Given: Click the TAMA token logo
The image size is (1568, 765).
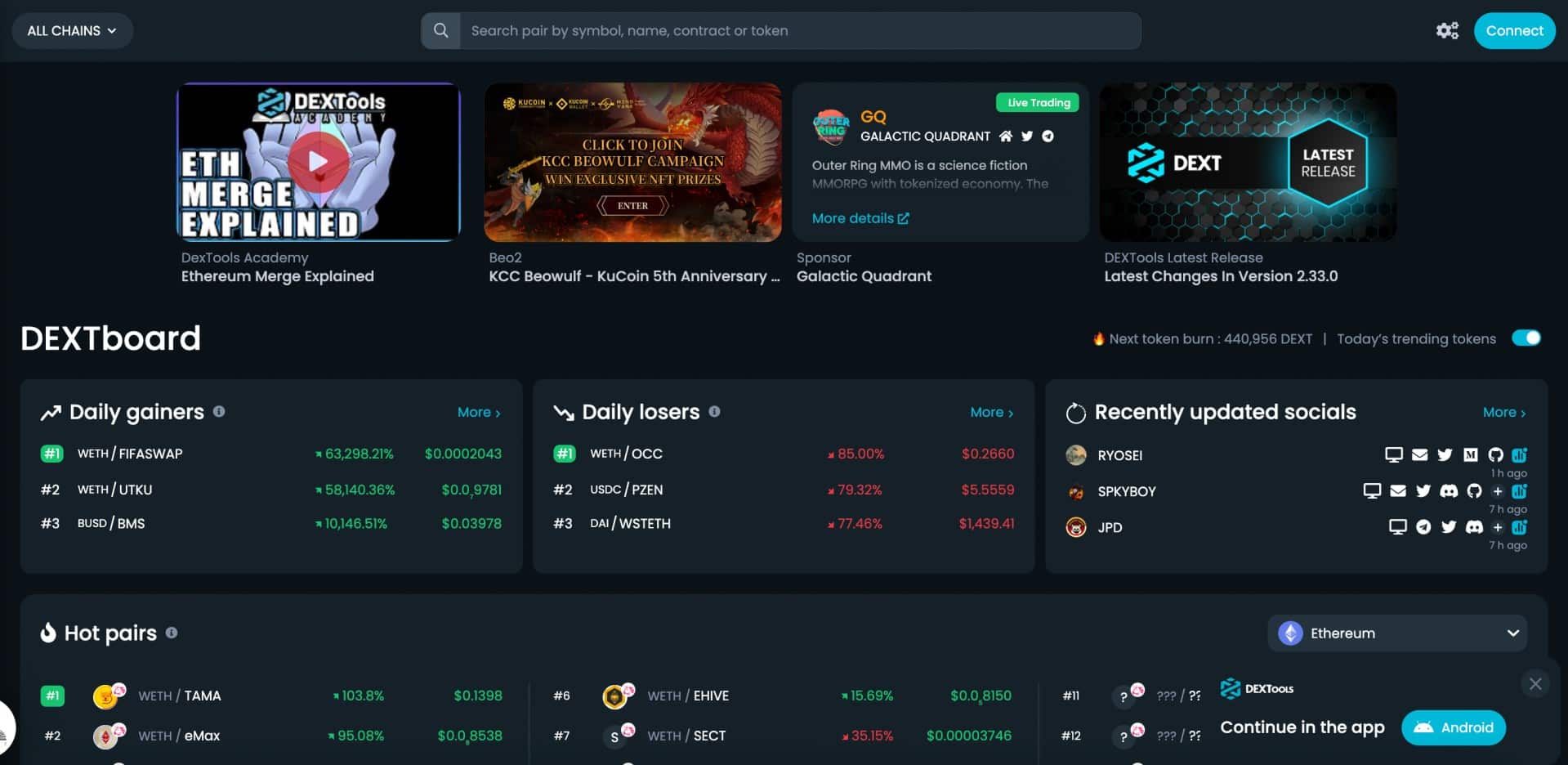Looking at the screenshot, I should coord(105,697).
